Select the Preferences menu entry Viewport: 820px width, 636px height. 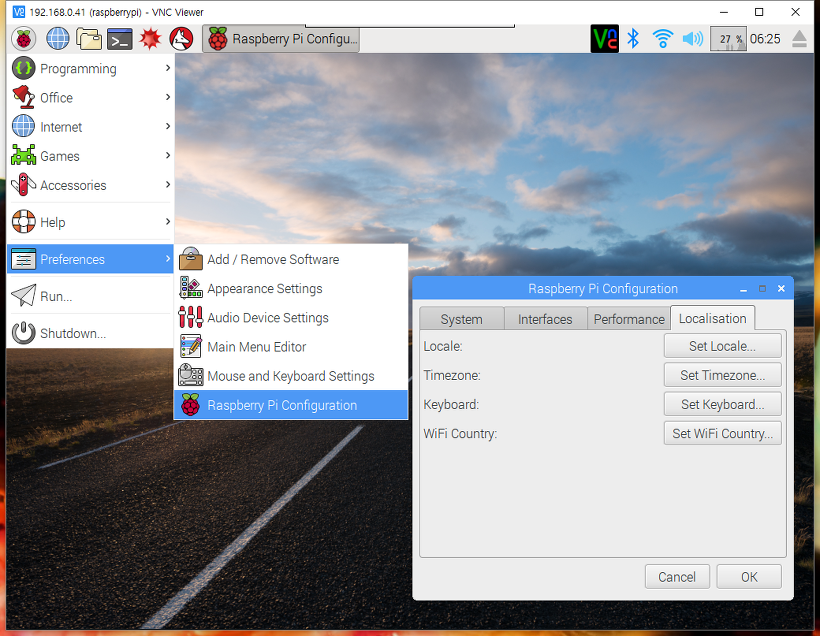click(x=90, y=259)
